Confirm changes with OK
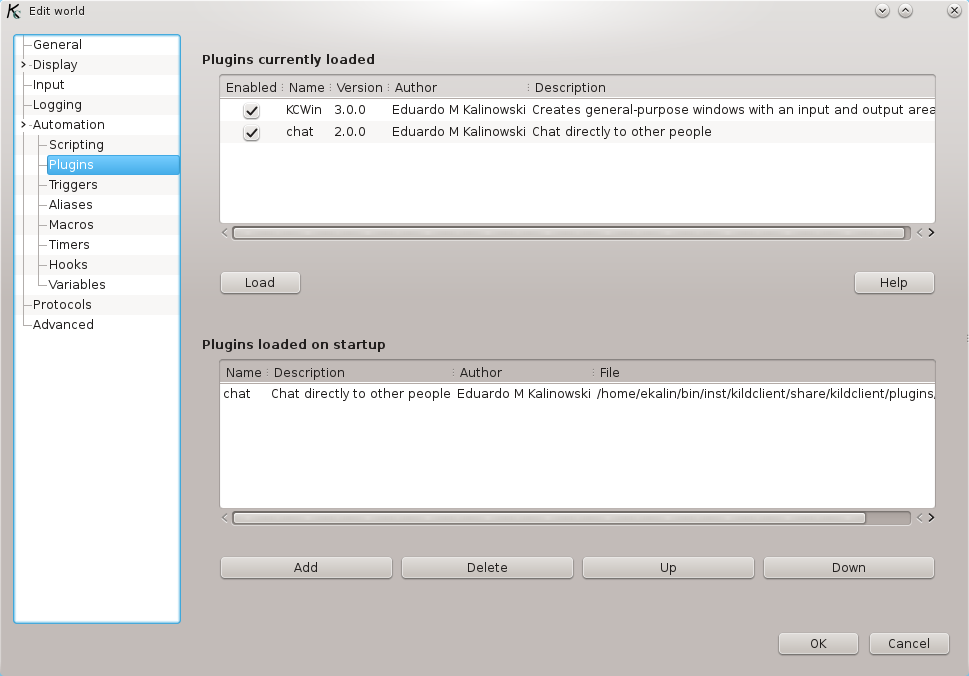Screen dimensions: 969x676 pyautogui.click(x=817, y=643)
